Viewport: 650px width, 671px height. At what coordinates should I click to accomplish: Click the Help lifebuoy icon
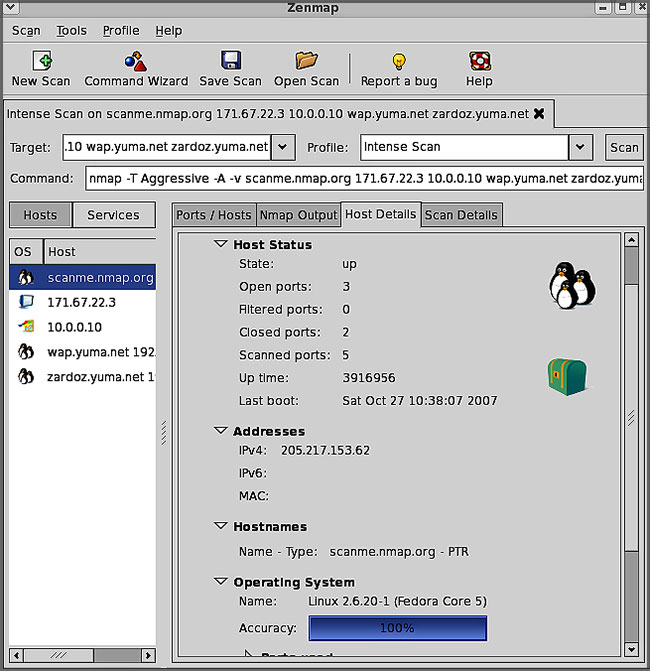point(480,61)
